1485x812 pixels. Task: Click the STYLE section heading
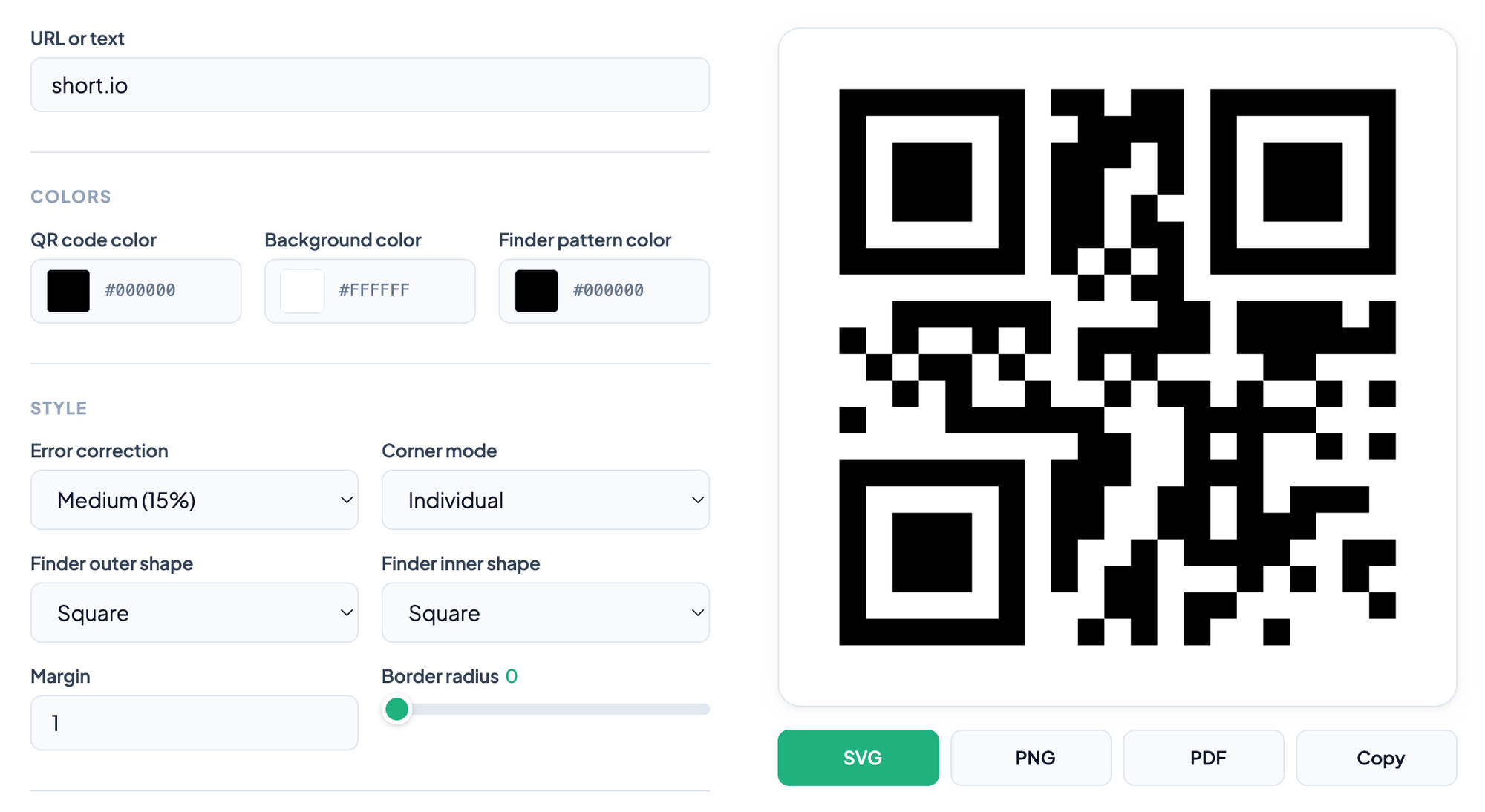click(x=59, y=407)
